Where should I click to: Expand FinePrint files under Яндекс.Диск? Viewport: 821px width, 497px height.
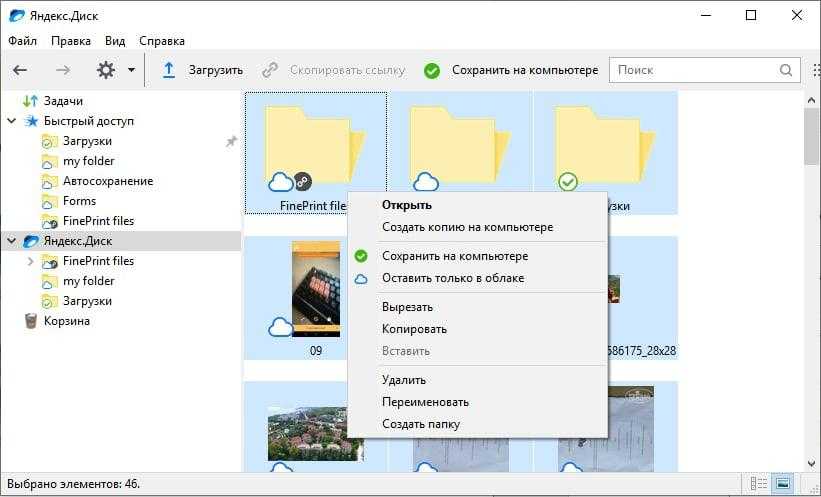[x=30, y=261]
